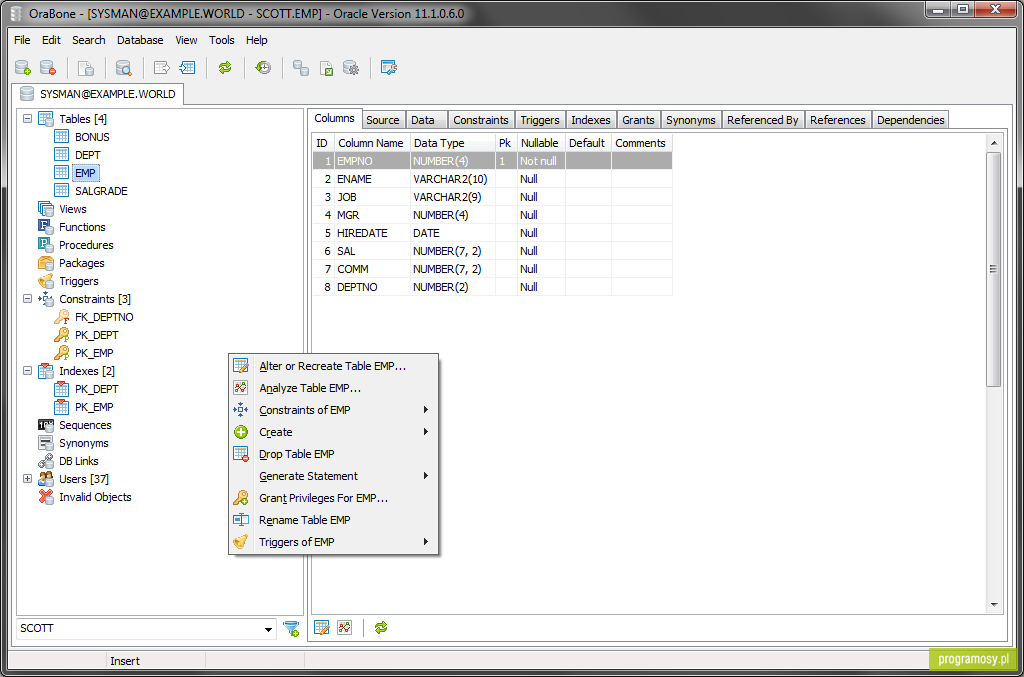Expand the Constraints of EMP submenu

pos(426,410)
